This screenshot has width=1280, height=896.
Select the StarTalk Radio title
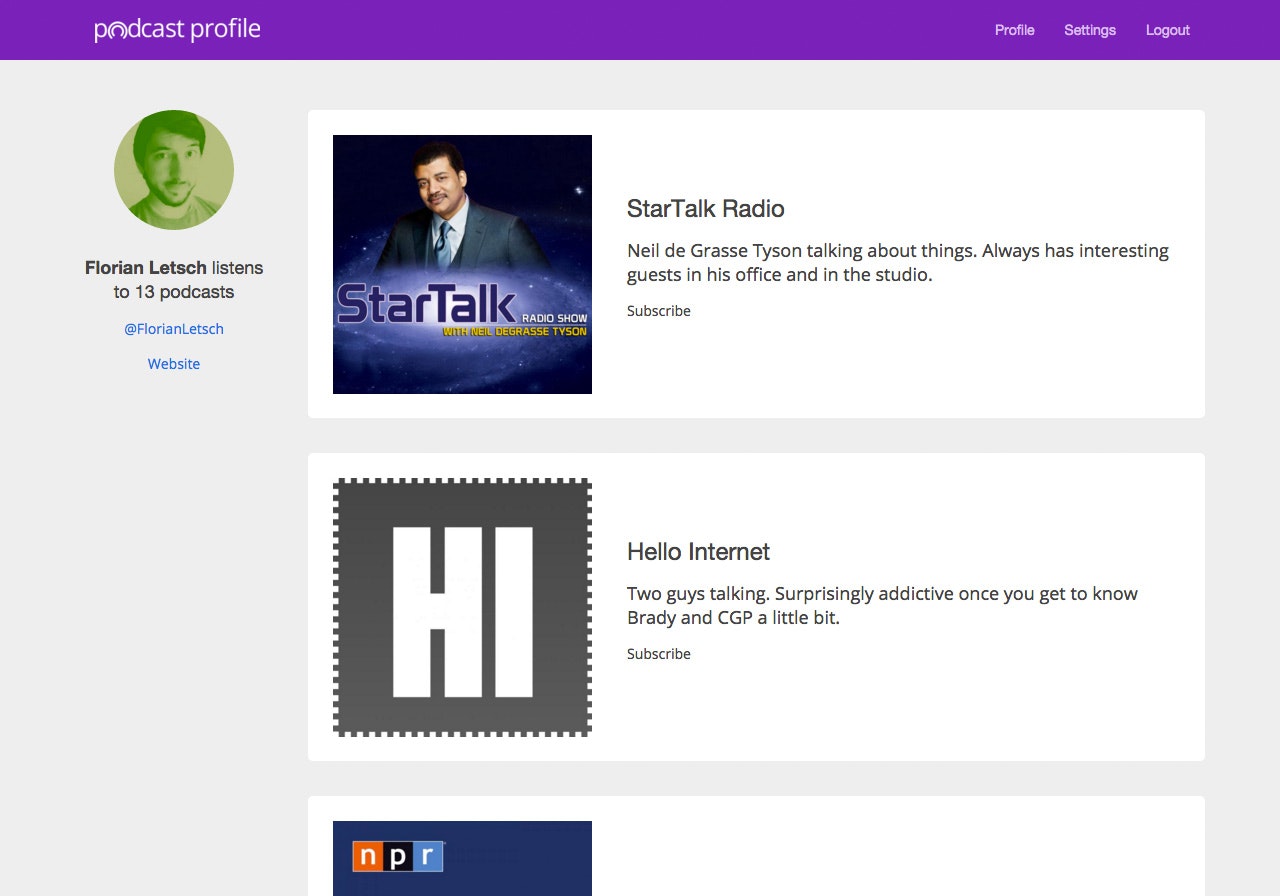(x=705, y=209)
